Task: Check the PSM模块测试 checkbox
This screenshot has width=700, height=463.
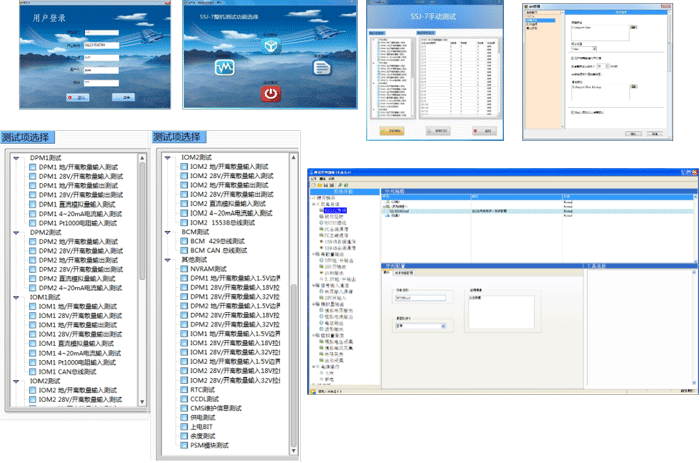Action: 184,443
